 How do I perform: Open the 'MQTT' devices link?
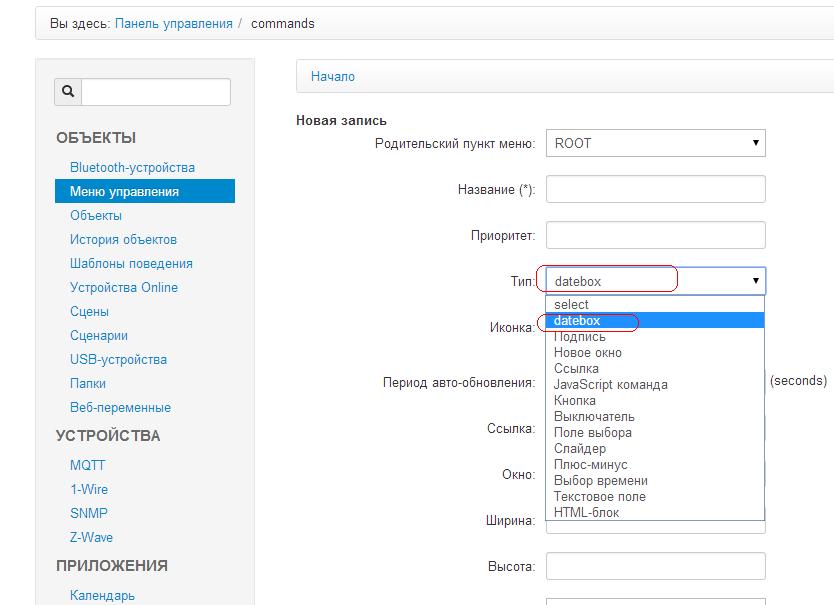tap(87, 465)
